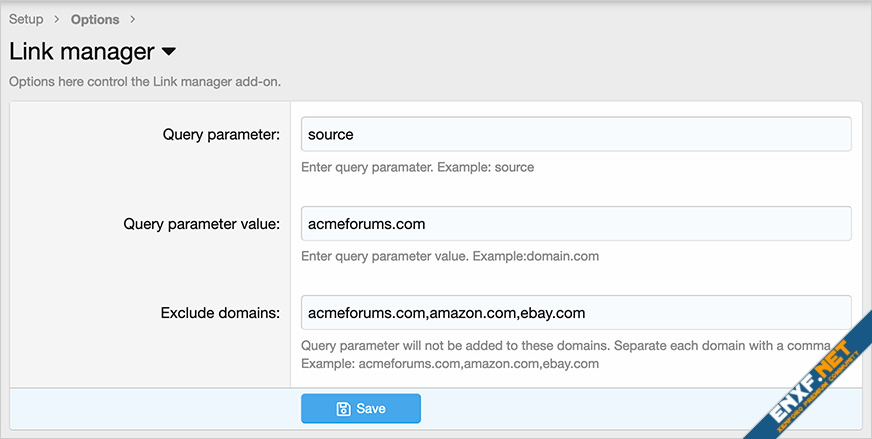The height and width of the screenshot is (439, 872).
Task: Click the Link manager add-on description text
Action: pos(145,81)
